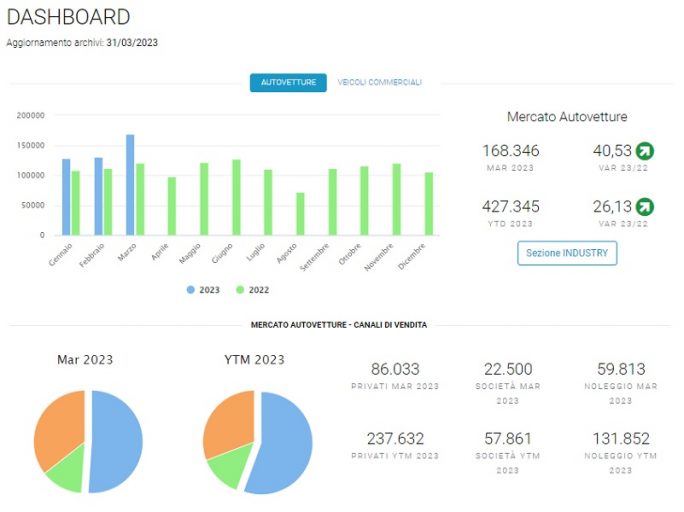Select the green Agosto 2022 bar
Screen dimensions: 684x512
300,214
